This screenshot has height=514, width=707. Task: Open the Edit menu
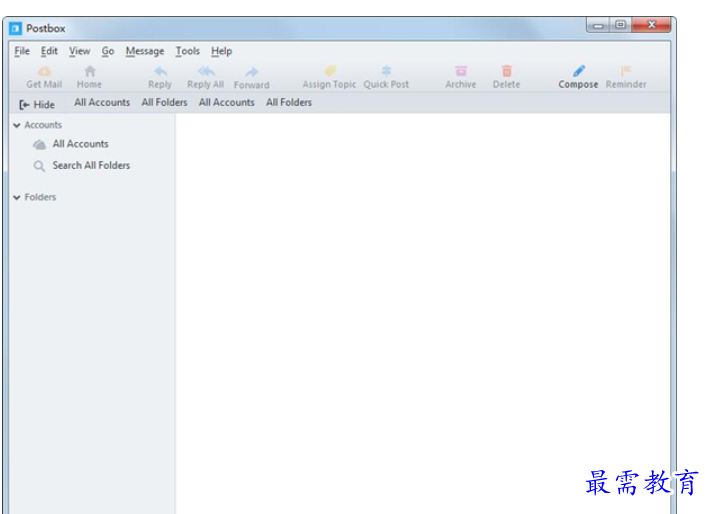(x=49, y=51)
